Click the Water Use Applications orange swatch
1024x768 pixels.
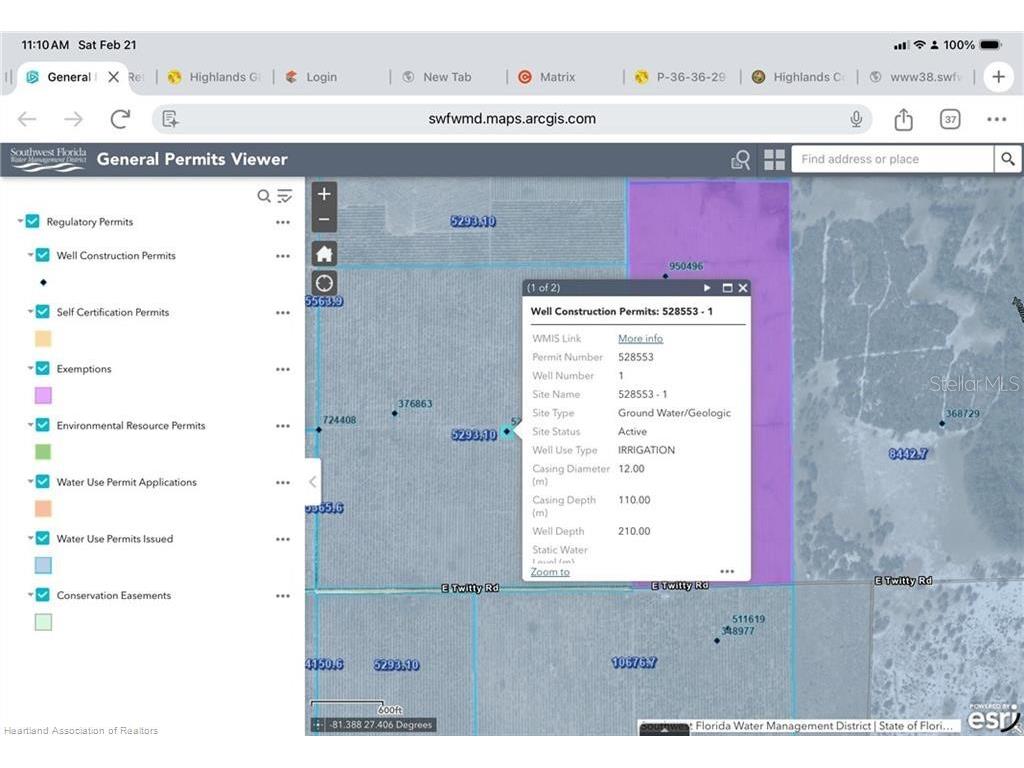(43, 508)
